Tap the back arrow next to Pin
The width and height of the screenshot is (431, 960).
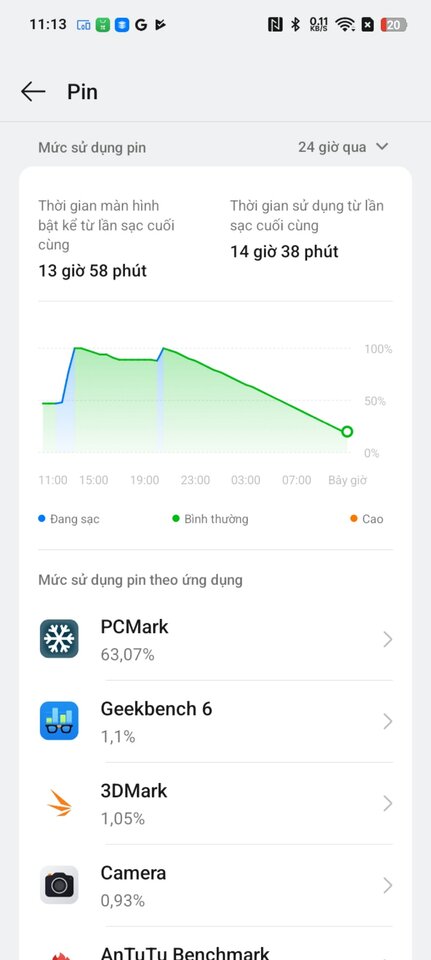tap(33, 92)
